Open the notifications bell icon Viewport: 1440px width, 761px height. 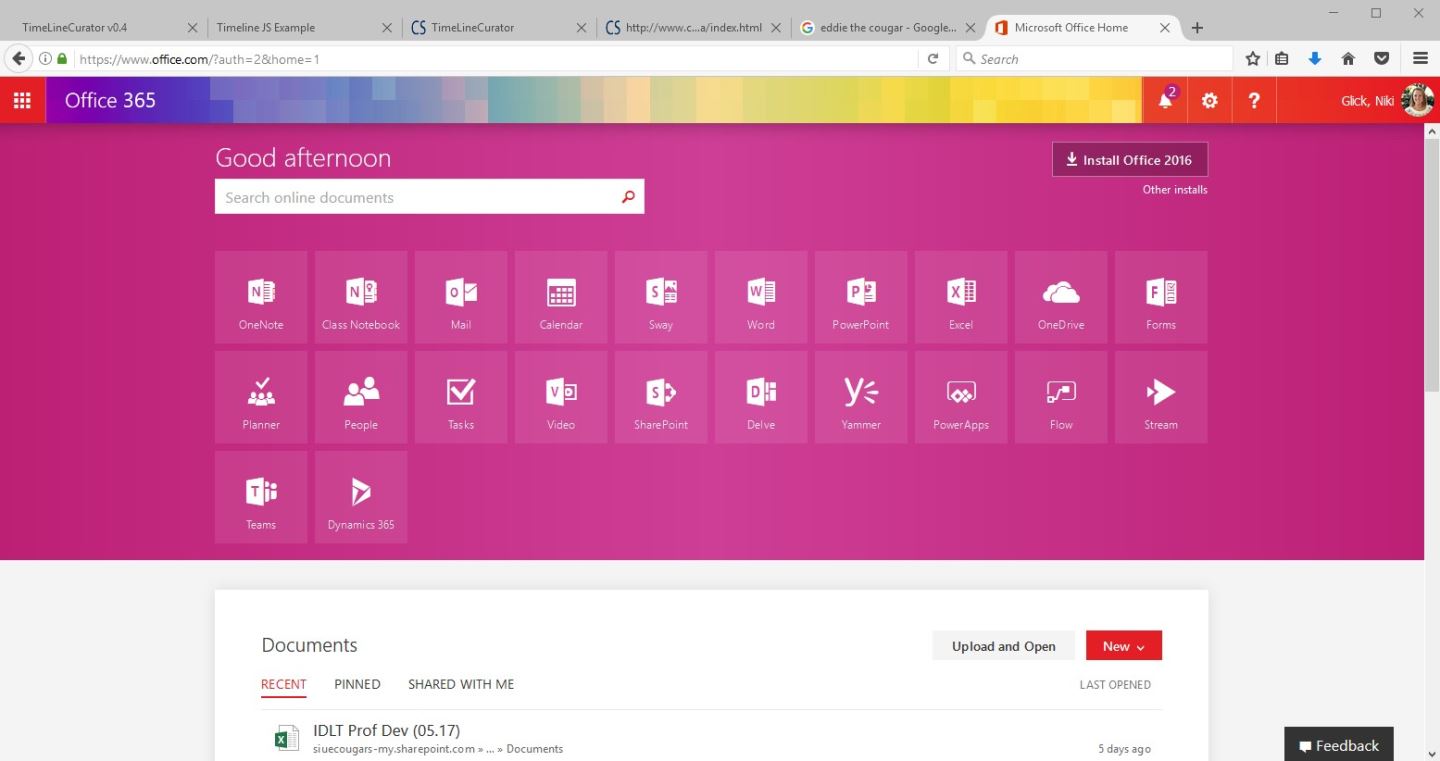1165,100
